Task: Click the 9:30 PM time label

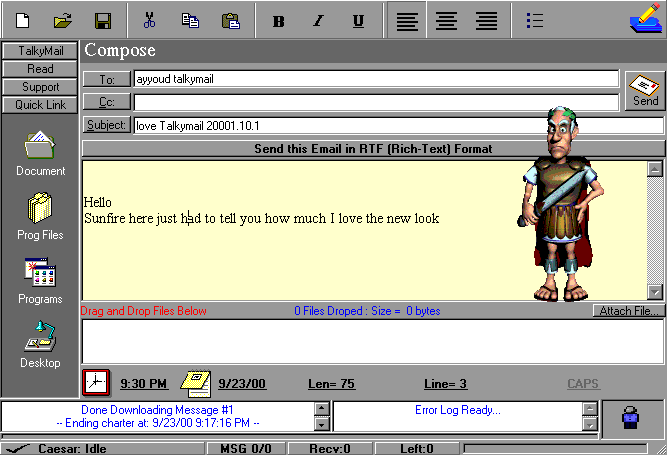Action: (144, 384)
